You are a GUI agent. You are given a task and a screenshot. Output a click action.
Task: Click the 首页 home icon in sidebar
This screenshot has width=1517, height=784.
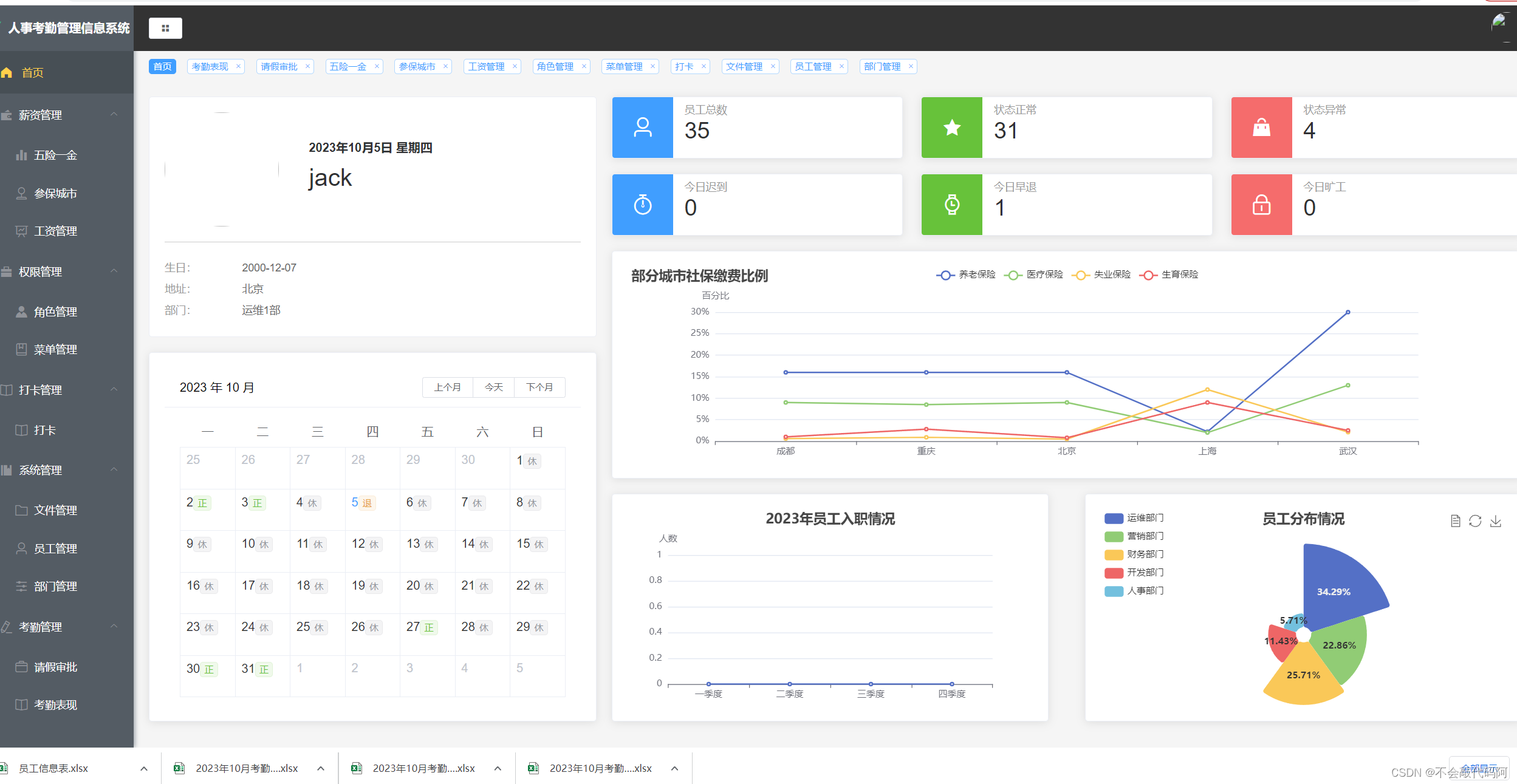pyautogui.click(x=7, y=73)
